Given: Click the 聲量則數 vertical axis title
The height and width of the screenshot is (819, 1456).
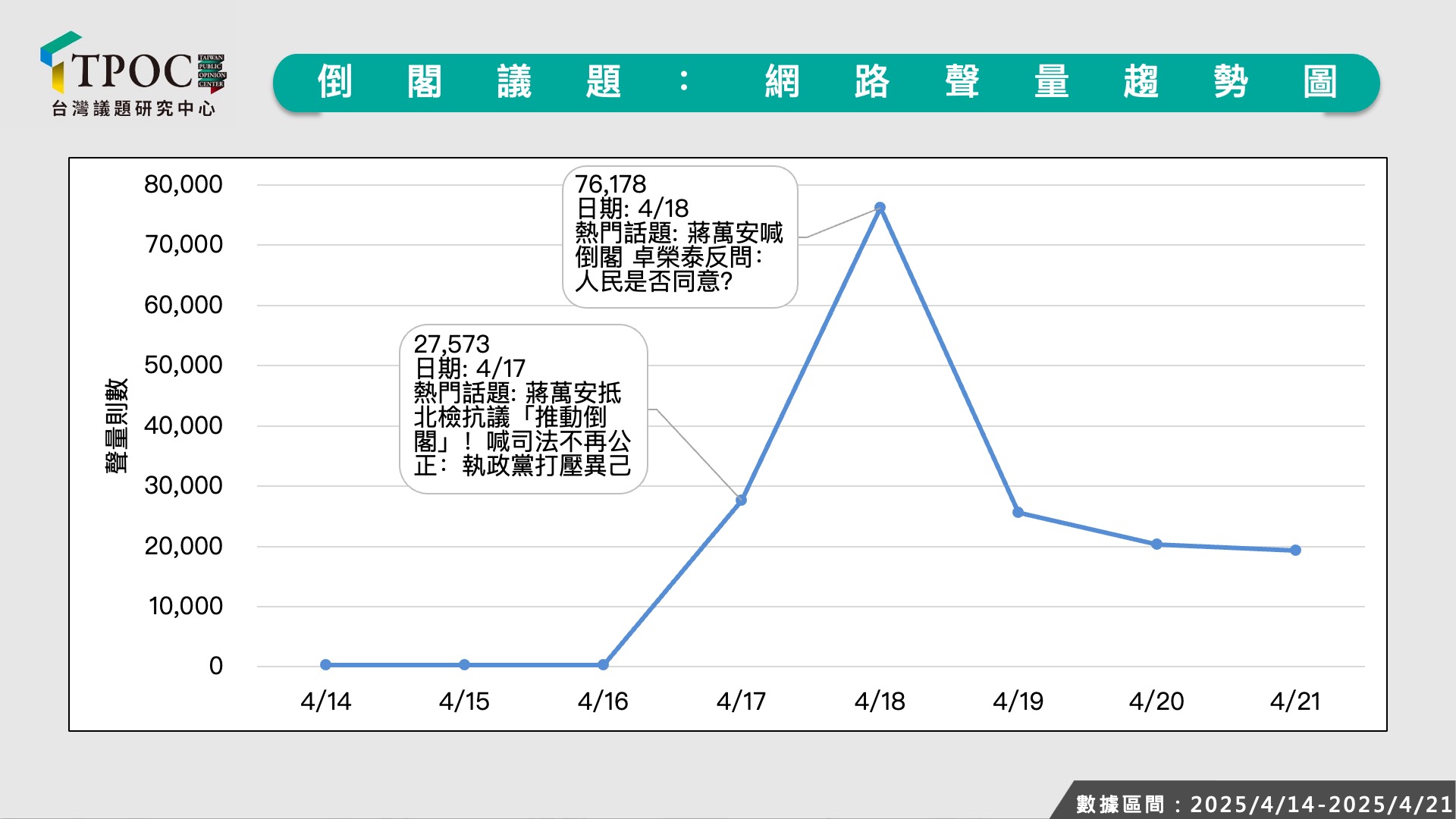Looking at the screenshot, I should (x=116, y=425).
